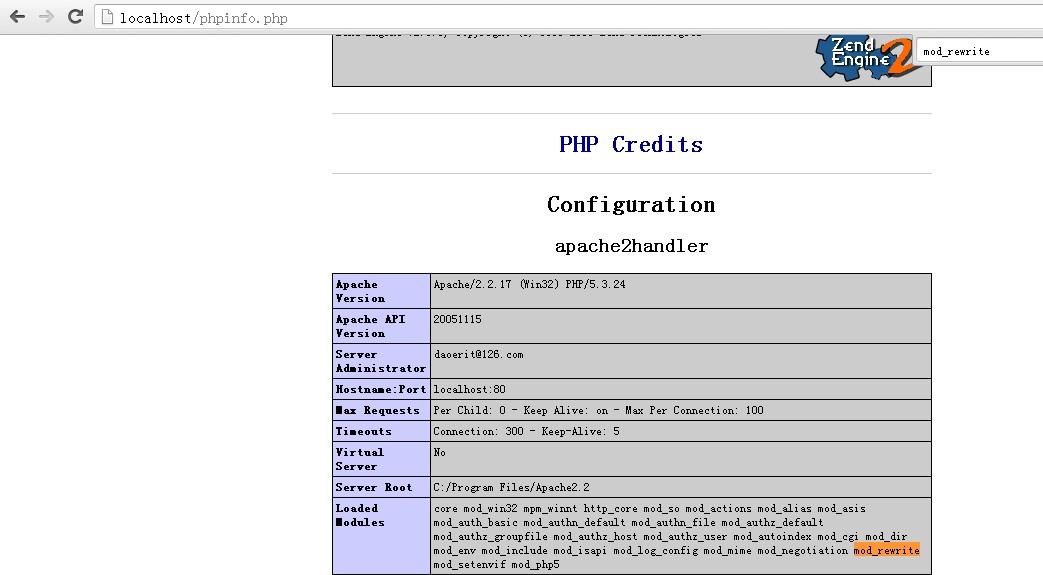Click the page icon in the address bar
Viewport: 1043px width, 575px height.
coord(107,17)
